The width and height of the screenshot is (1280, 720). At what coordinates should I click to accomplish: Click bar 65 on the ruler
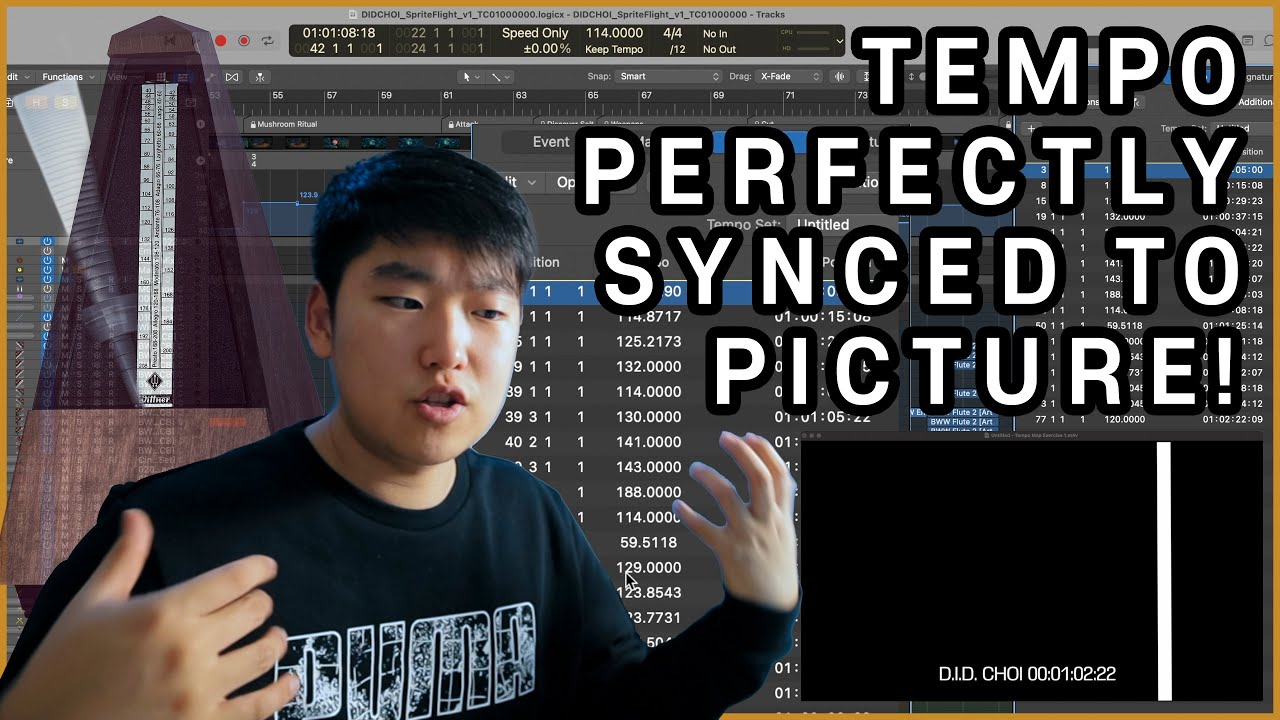592,96
